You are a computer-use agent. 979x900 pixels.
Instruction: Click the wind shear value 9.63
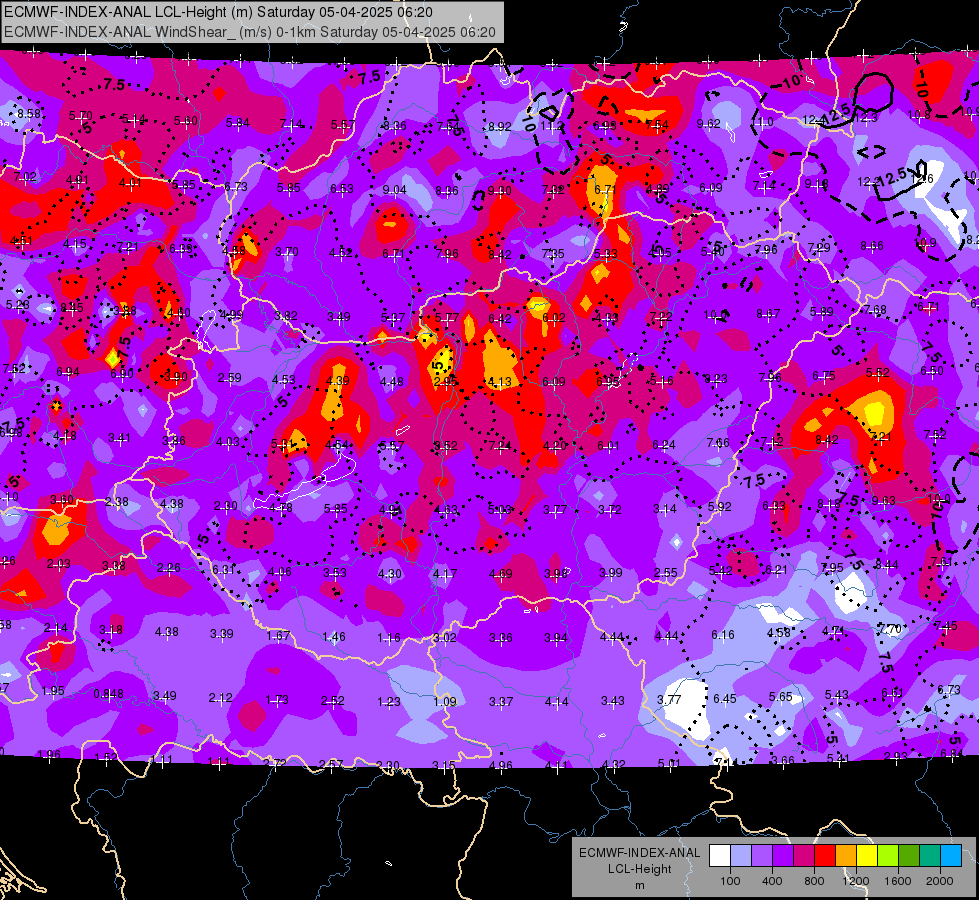click(883, 500)
